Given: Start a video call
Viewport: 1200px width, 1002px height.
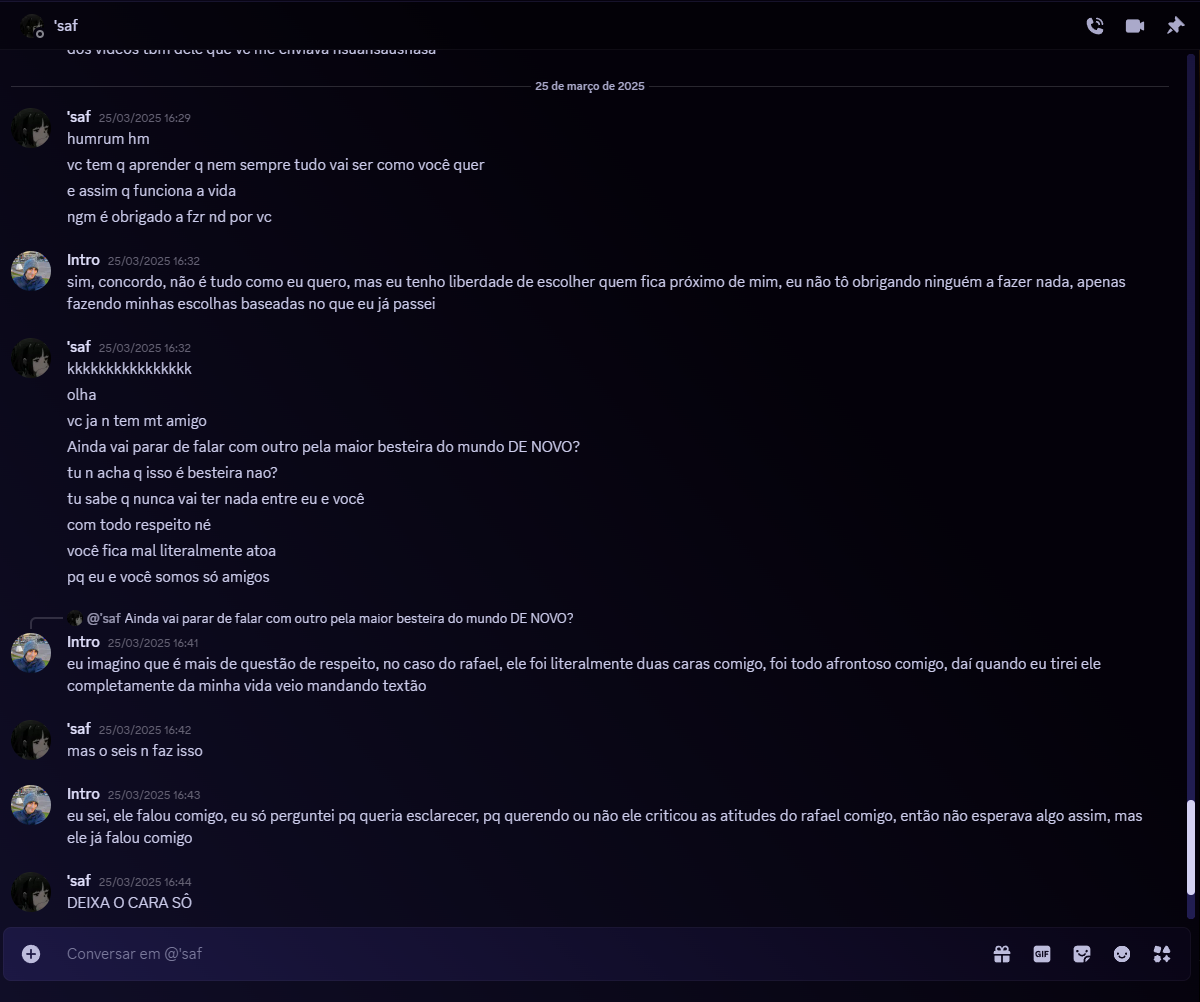Looking at the screenshot, I should (1135, 26).
